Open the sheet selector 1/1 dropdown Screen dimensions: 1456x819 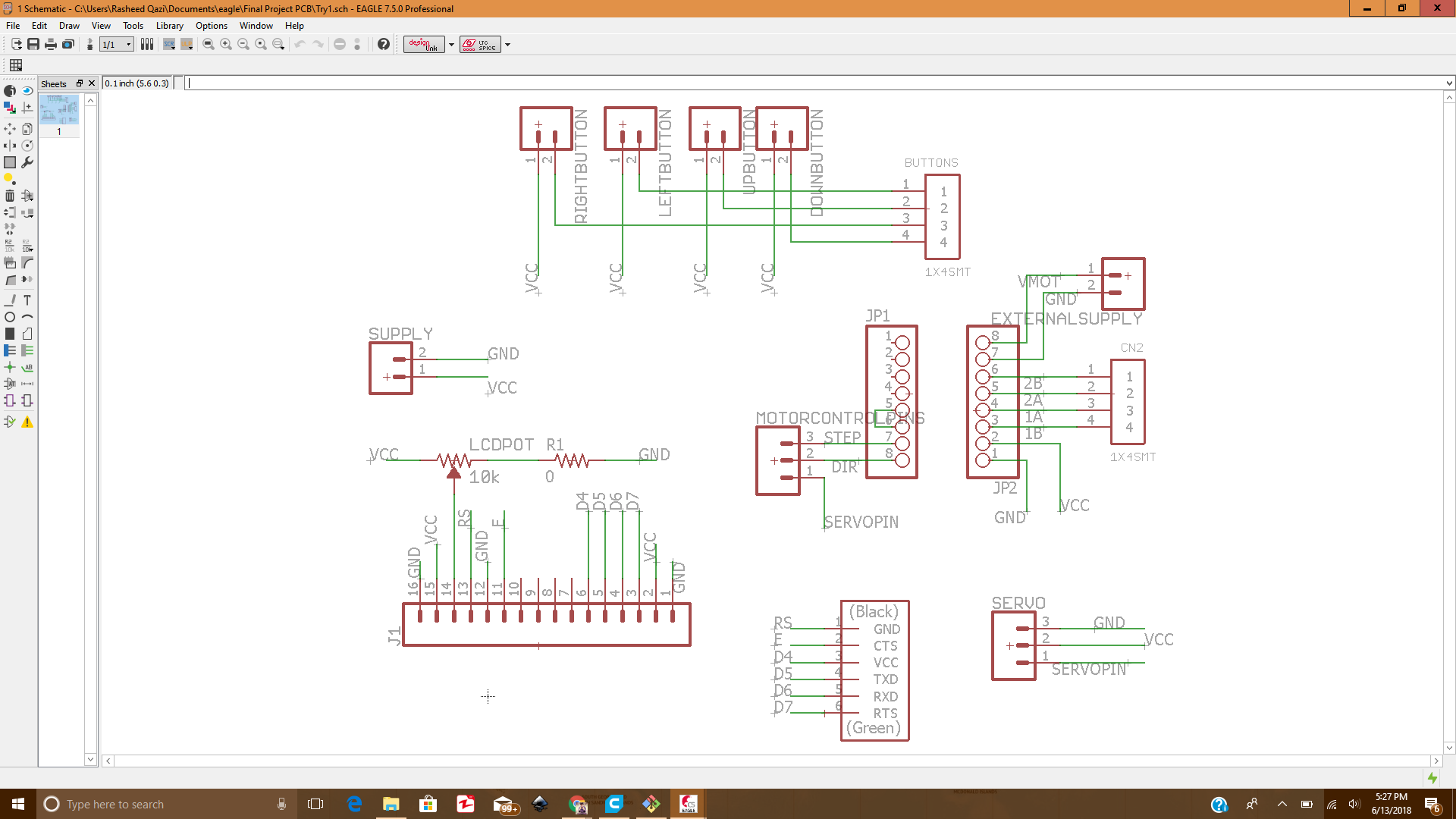tap(128, 44)
